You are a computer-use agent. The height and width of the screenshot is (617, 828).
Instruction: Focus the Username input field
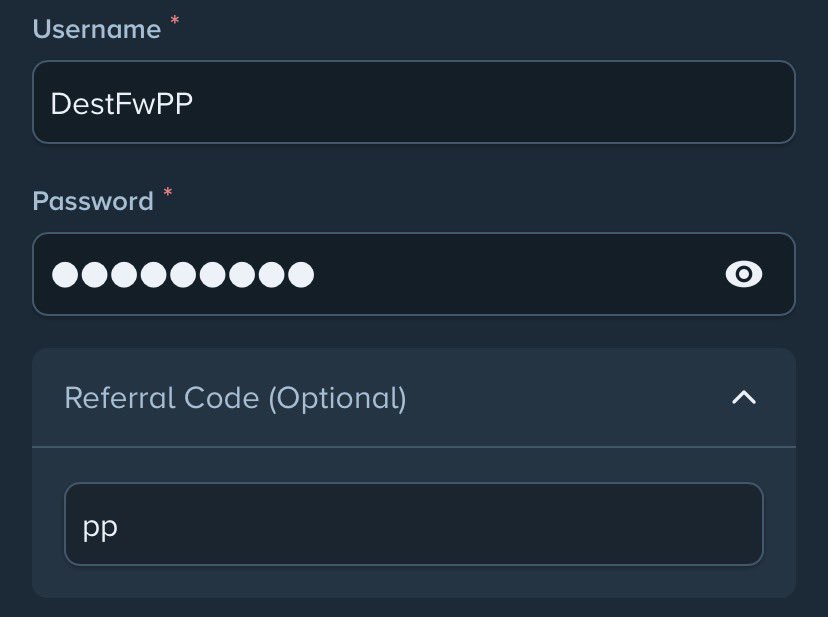pos(414,102)
